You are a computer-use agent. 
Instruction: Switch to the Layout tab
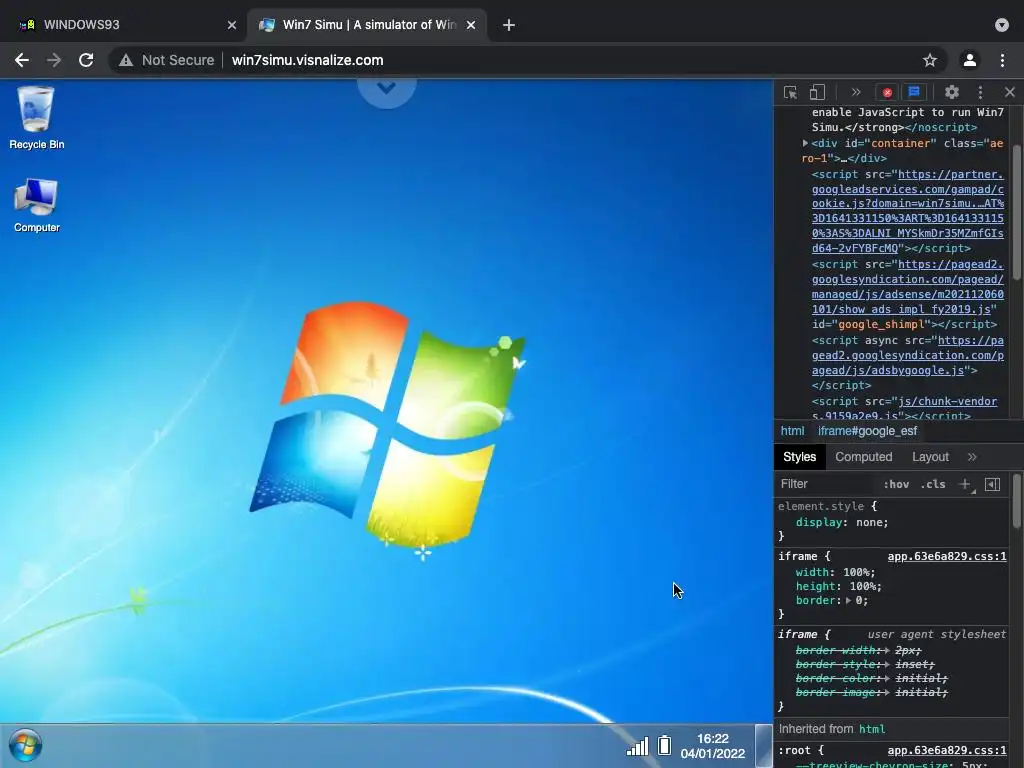(x=930, y=457)
